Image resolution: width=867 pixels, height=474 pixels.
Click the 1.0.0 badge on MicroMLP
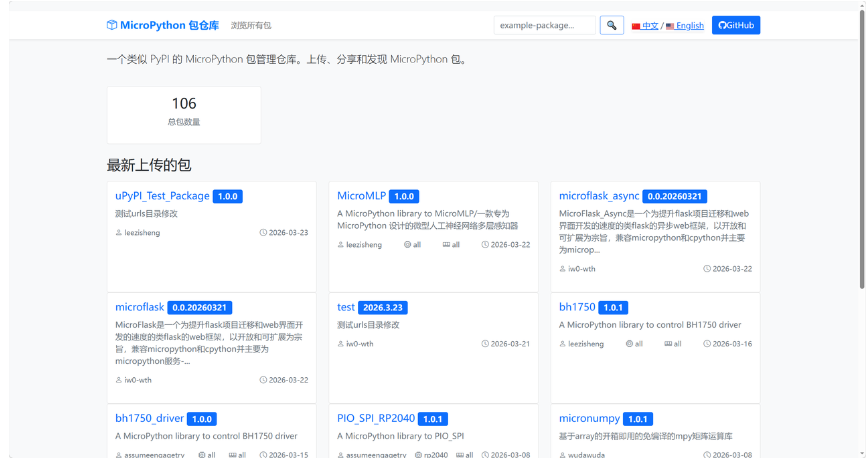pos(404,196)
